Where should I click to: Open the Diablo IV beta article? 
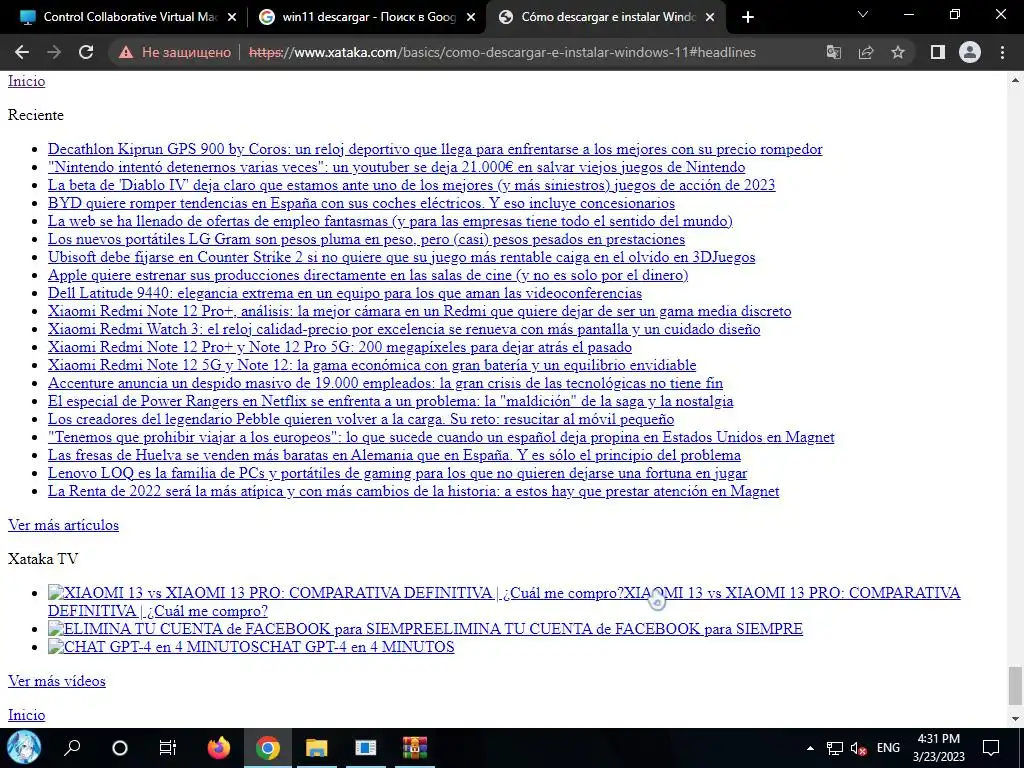[411, 185]
